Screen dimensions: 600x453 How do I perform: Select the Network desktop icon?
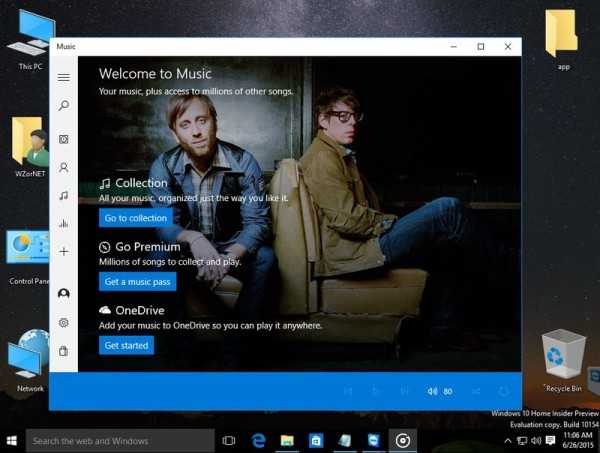[x=30, y=361]
